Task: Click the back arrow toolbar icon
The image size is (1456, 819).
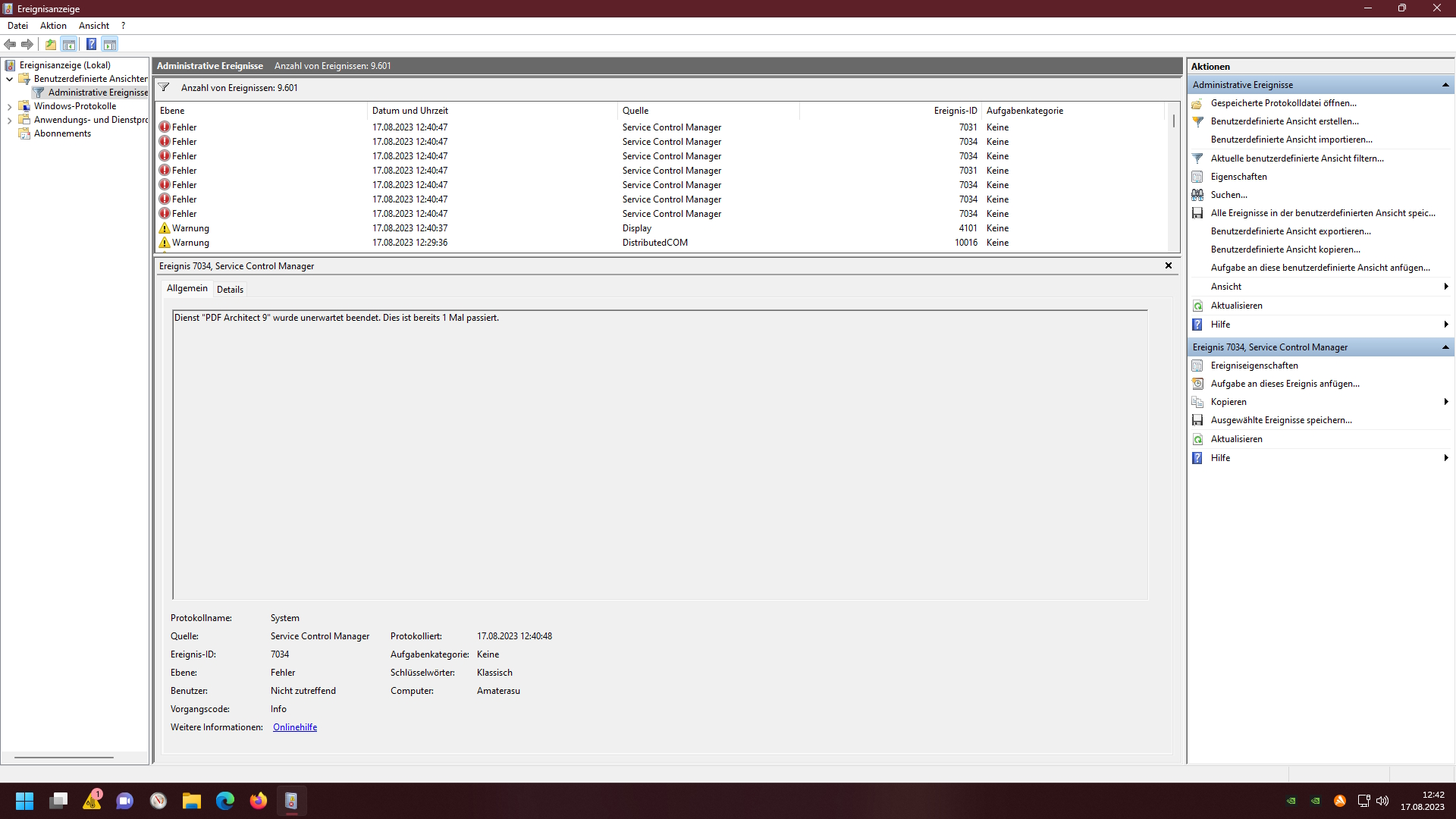Action: click(x=10, y=44)
